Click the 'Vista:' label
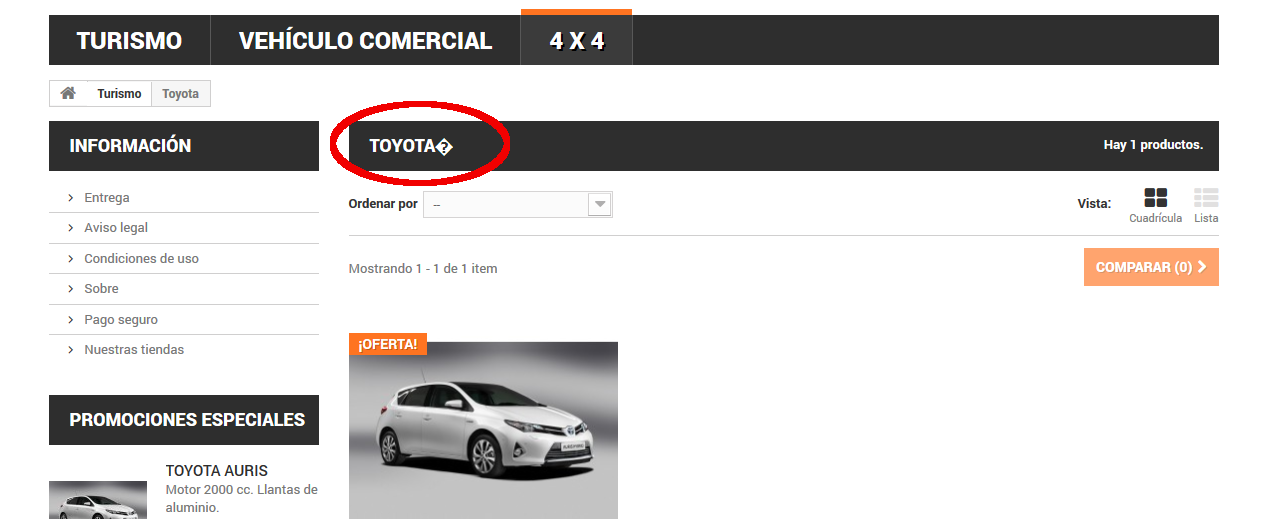This screenshot has height=519, width=1269. [1094, 203]
